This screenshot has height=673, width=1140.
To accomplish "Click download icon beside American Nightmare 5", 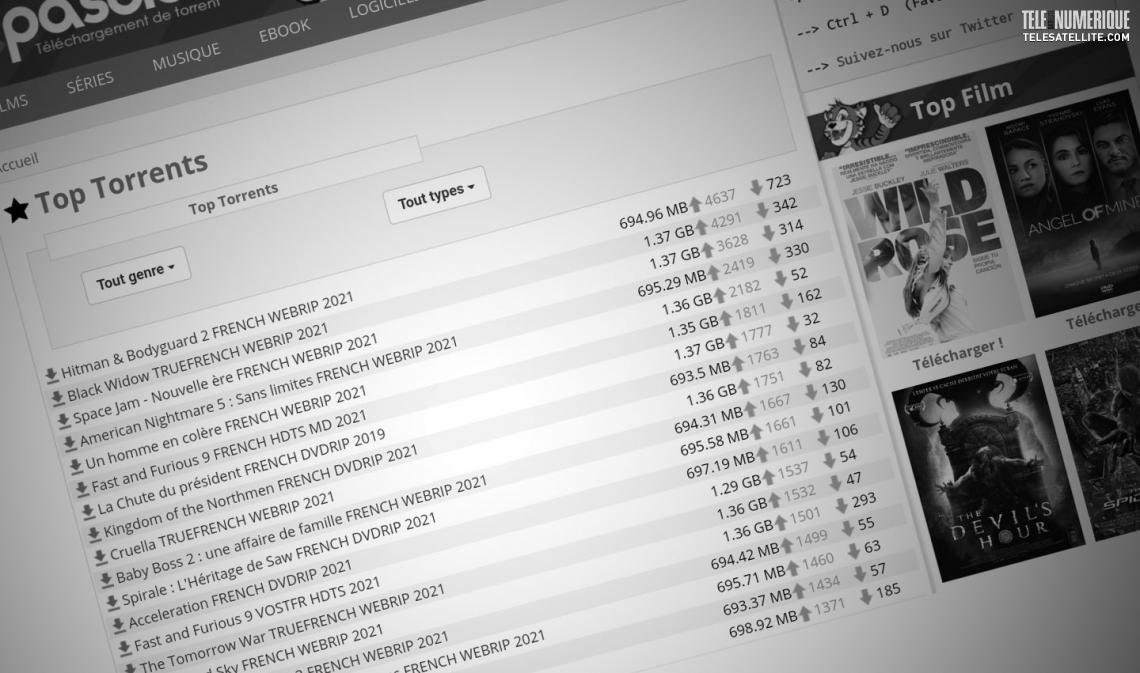I will [x=69, y=442].
